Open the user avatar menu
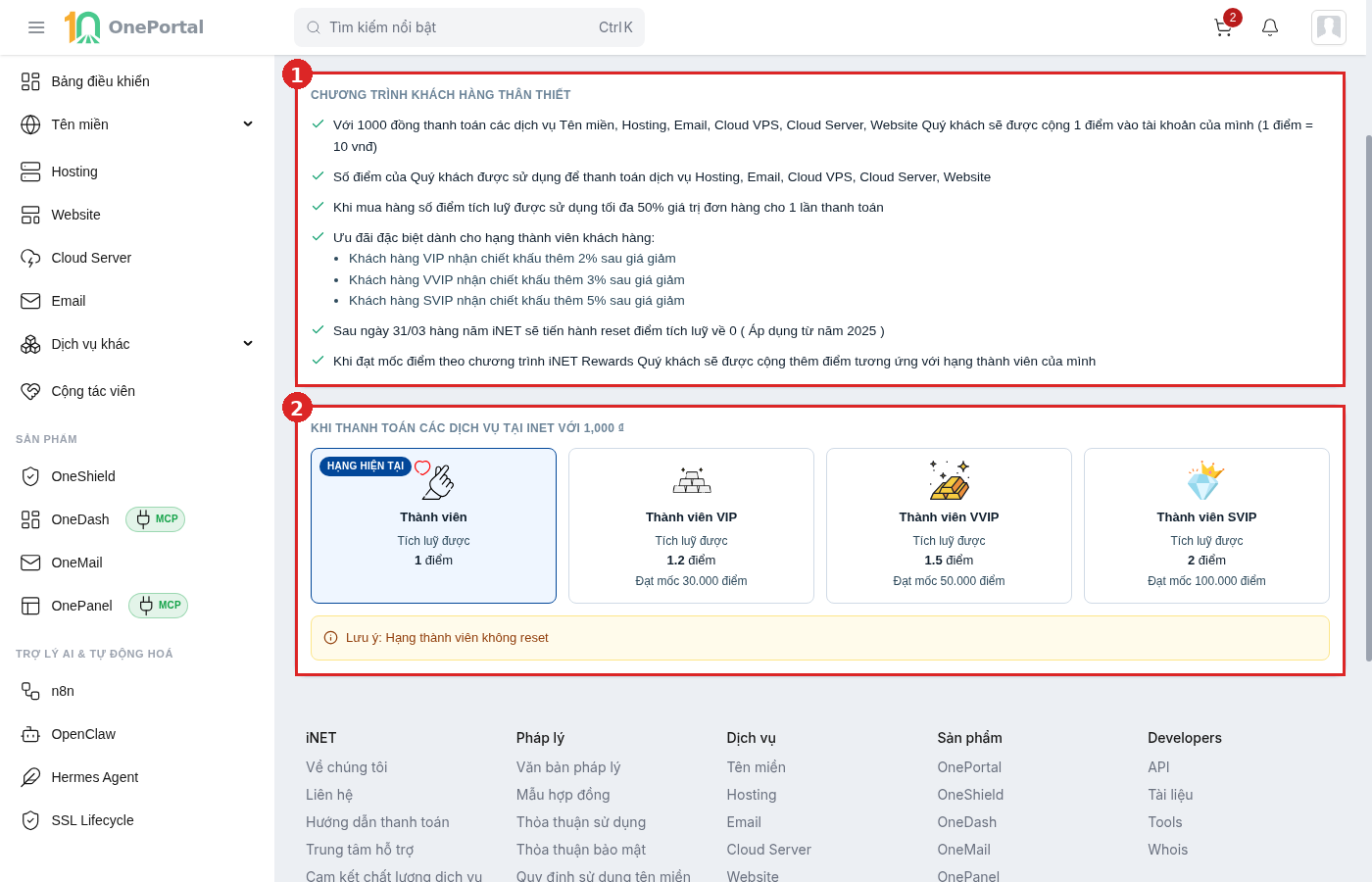 pyautogui.click(x=1329, y=27)
